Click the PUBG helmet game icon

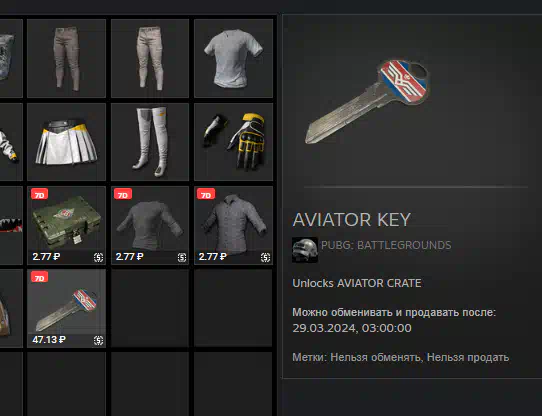(305, 250)
